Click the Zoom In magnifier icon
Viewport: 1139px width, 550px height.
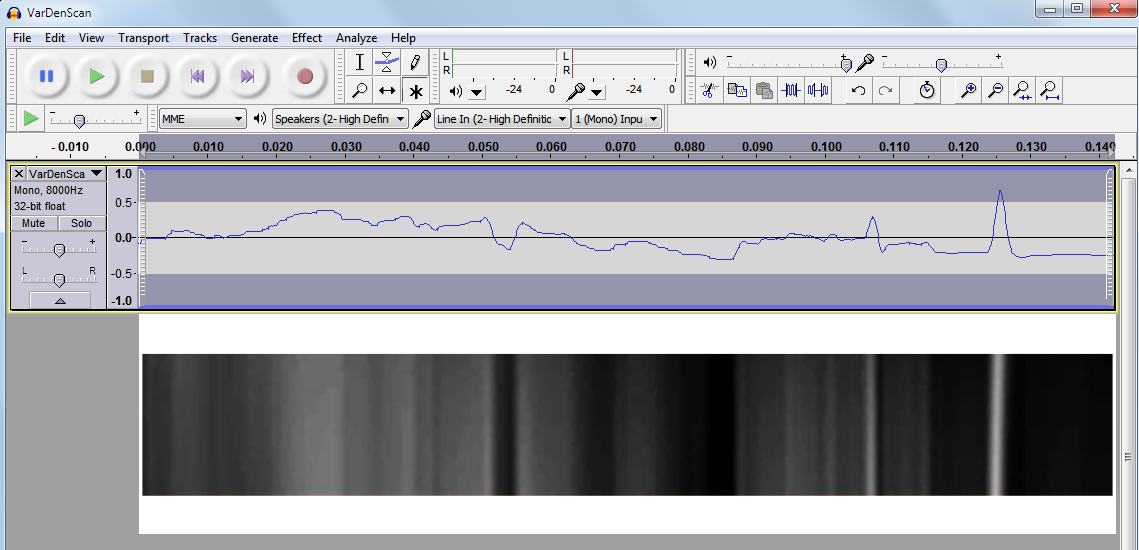[x=968, y=90]
